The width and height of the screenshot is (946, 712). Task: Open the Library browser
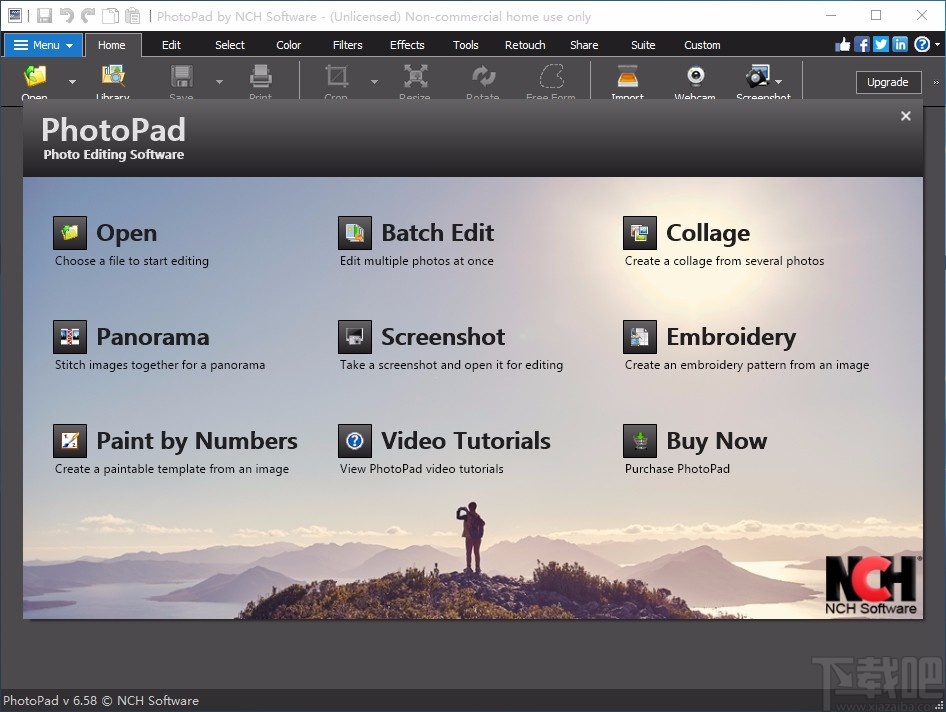pos(112,80)
